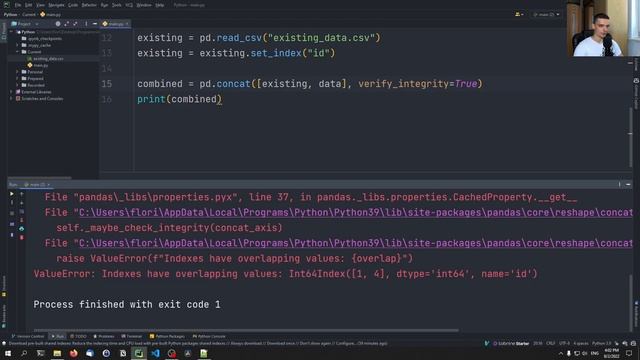This screenshot has height=360, width=640.
Task: Expand Scratches and Consoles node
Action: tap(12, 98)
